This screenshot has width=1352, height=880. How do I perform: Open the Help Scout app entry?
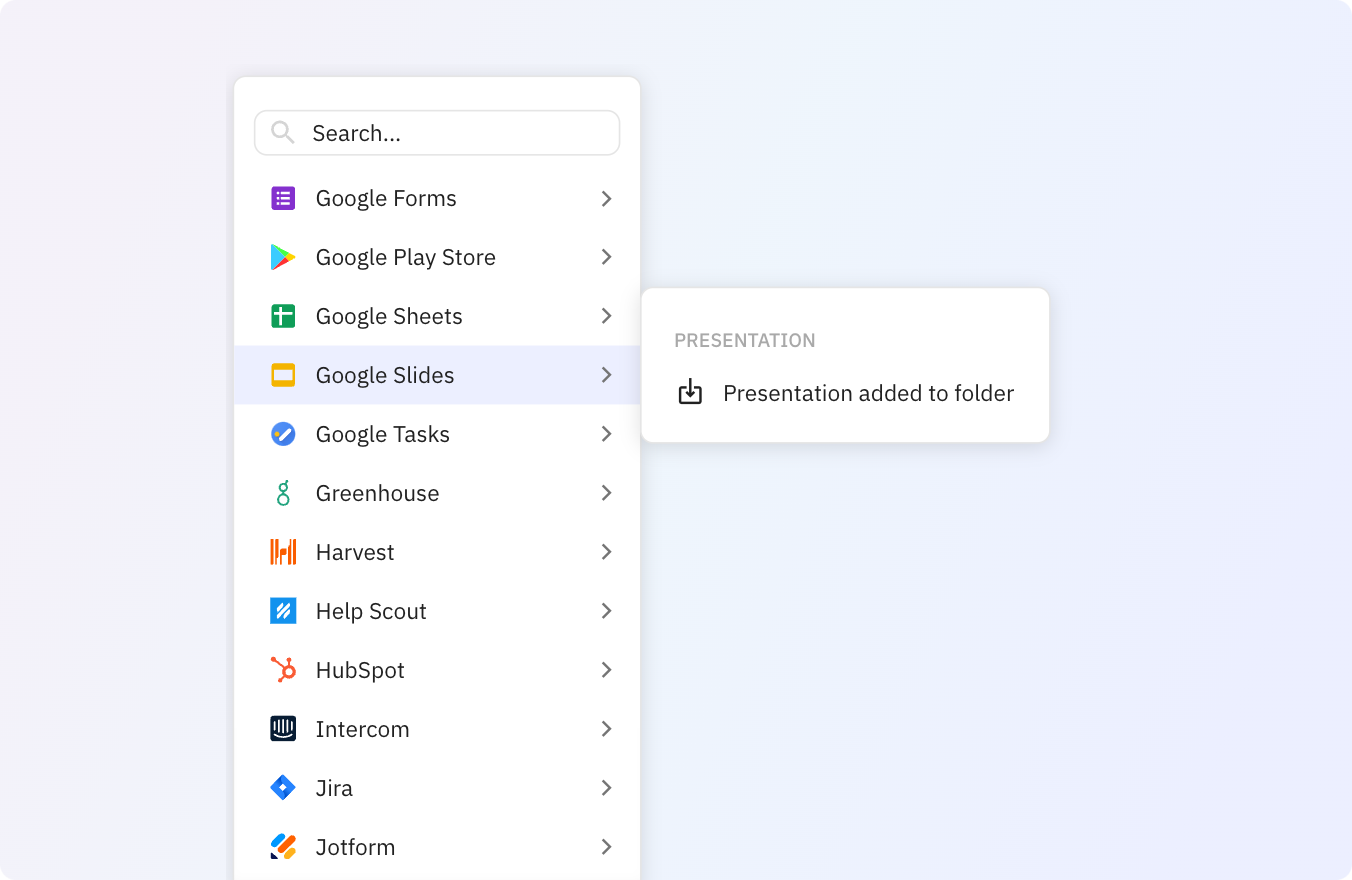(437, 611)
